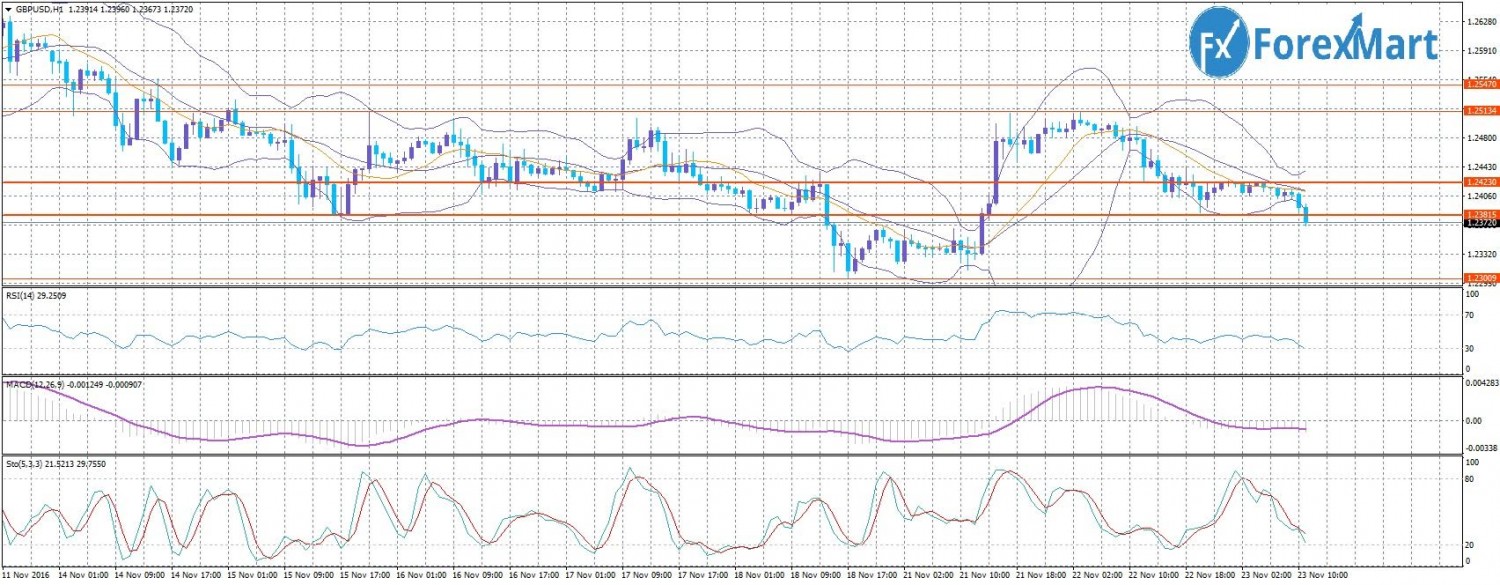
Task: Click the orange 1.25470 price level tag
Action: 1480,87
